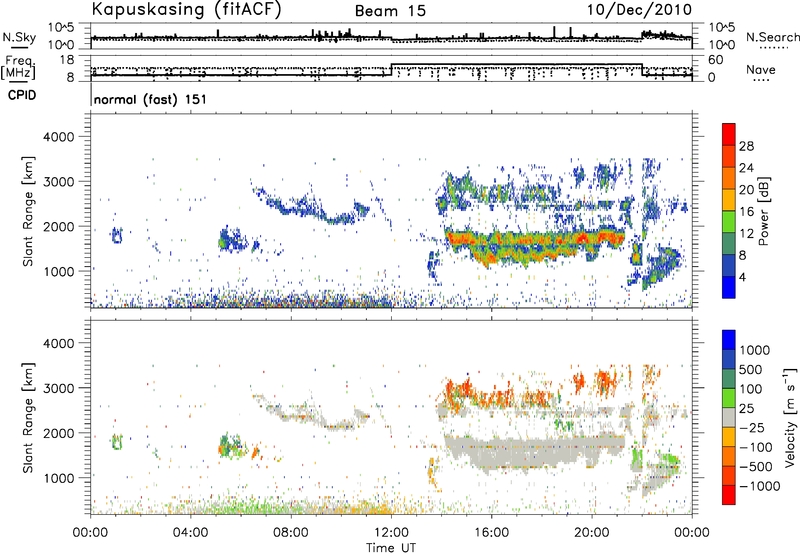
Task: Click the 'Slant Range [km]' label of velocity panel
Action: point(28,418)
